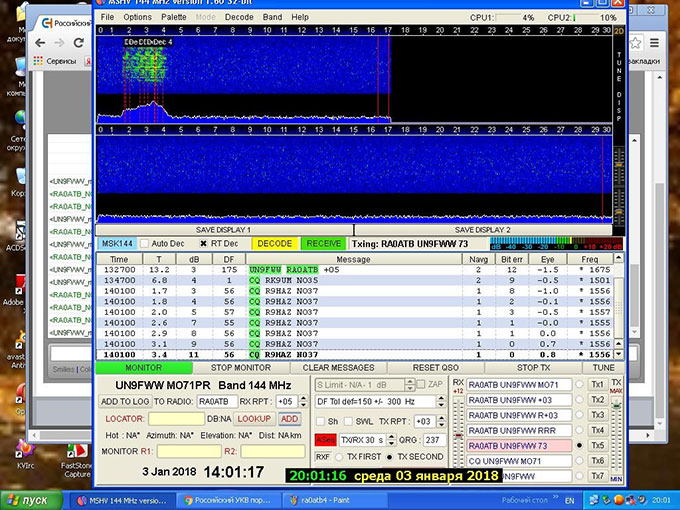
Task: Click the MSK144 mode button
Action: click(117, 244)
